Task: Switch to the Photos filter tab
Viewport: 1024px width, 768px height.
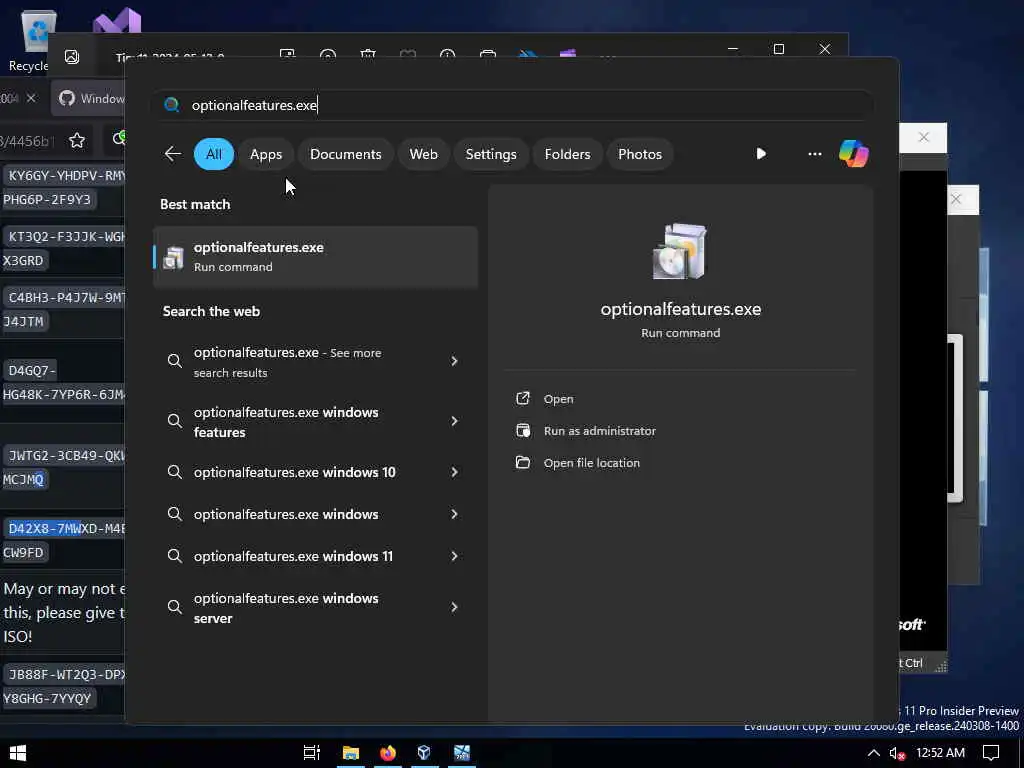Action: click(640, 154)
